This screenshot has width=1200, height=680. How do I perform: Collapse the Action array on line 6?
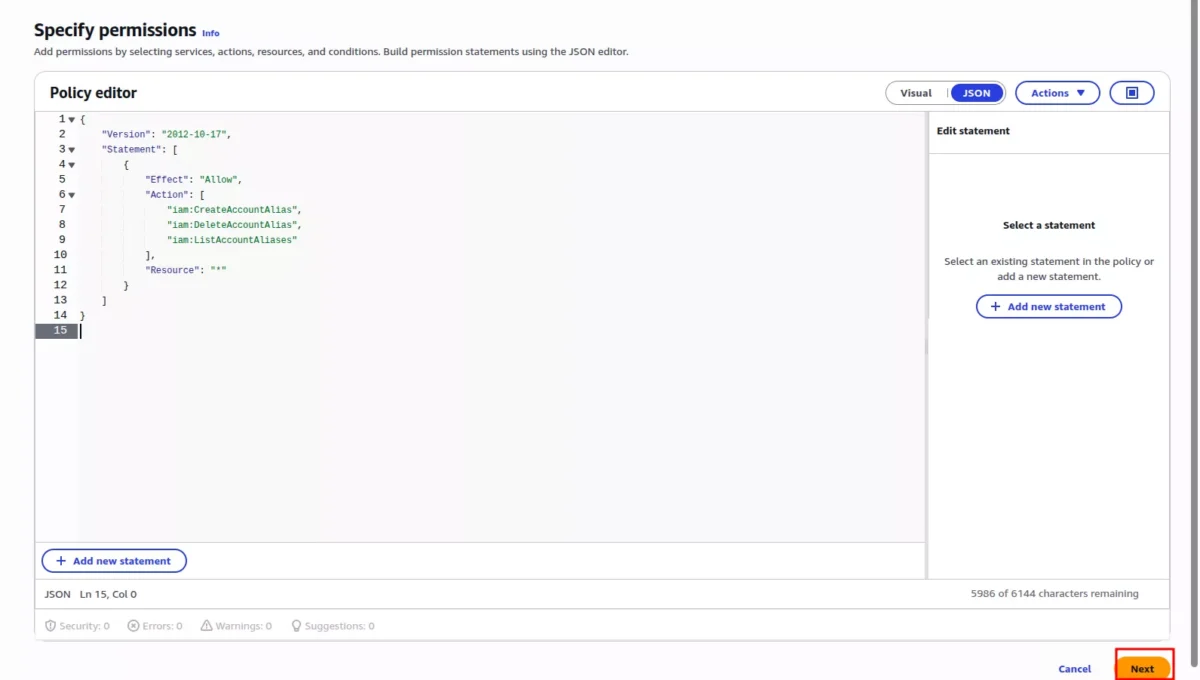click(x=72, y=195)
